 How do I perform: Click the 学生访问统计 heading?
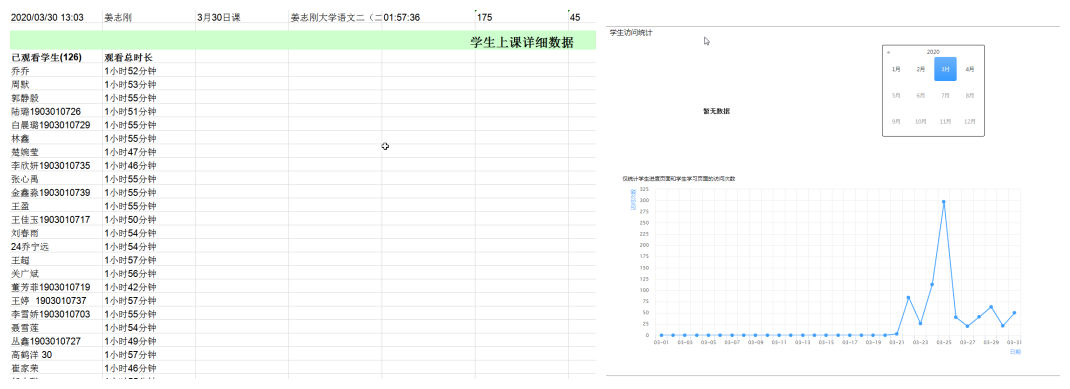(631, 32)
